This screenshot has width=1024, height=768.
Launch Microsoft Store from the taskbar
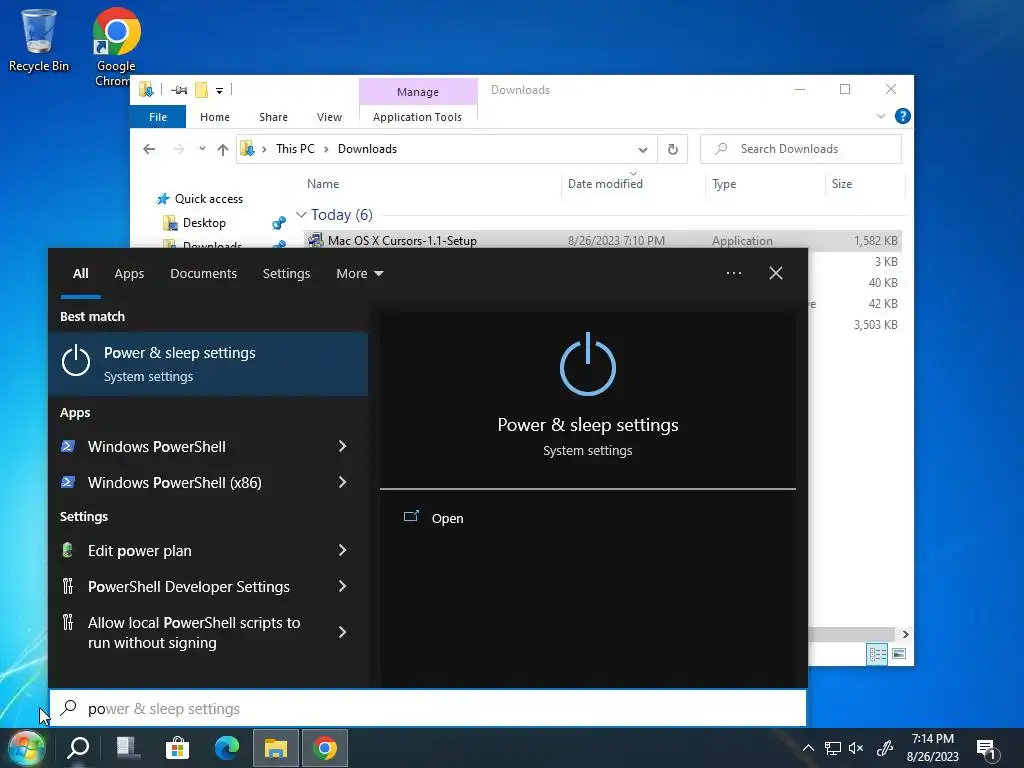(177, 748)
